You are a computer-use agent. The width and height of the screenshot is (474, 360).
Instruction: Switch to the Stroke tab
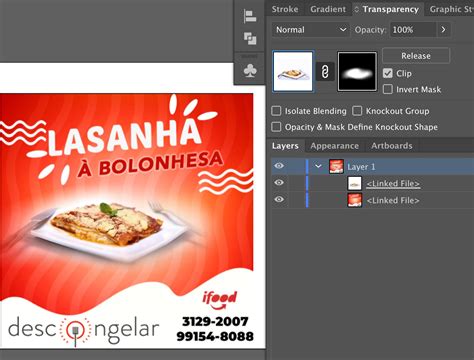(285, 9)
